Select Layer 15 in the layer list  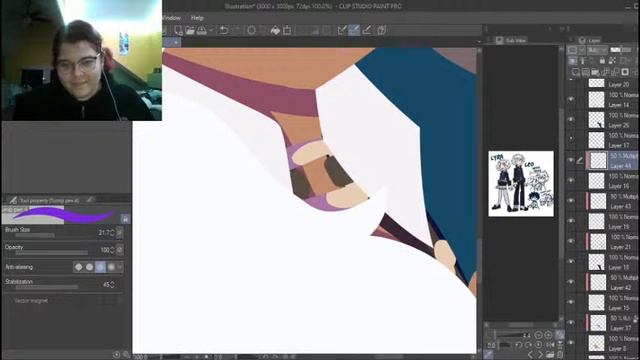point(612,302)
